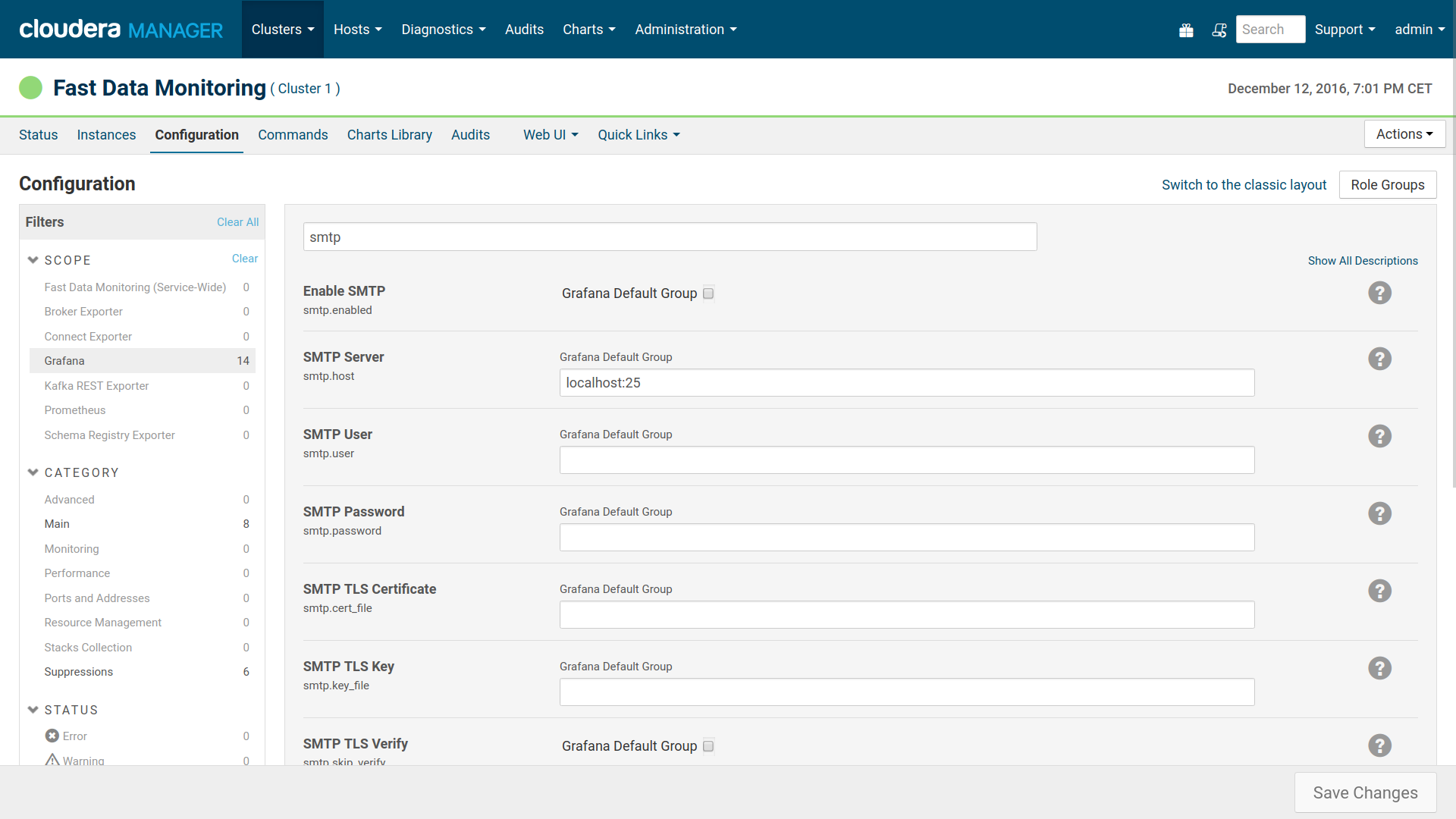
Task: Click the Warning triangle icon filter
Action: click(x=52, y=760)
